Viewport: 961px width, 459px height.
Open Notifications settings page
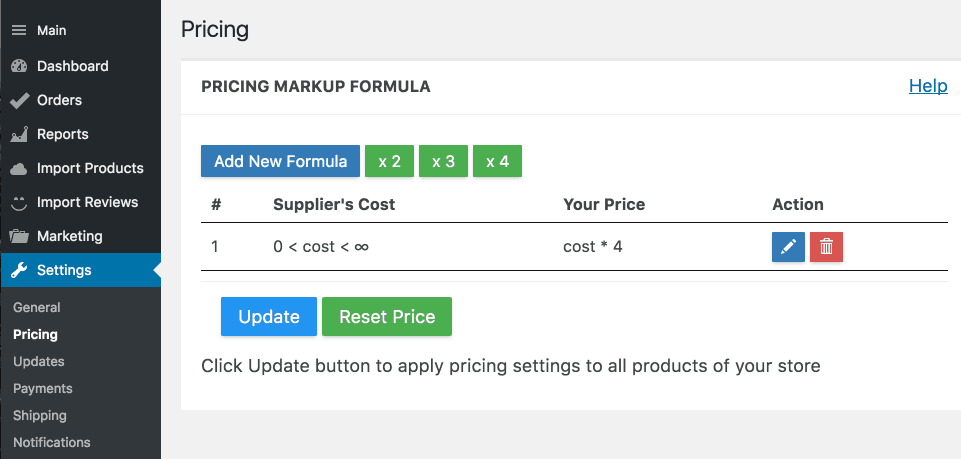pos(51,442)
